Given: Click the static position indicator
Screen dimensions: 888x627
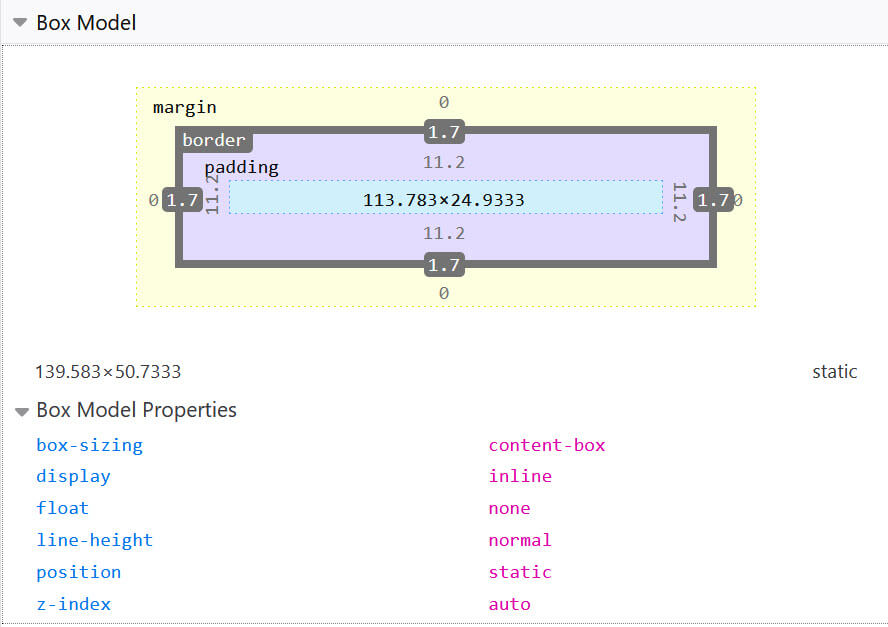Looking at the screenshot, I should pos(835,371).
